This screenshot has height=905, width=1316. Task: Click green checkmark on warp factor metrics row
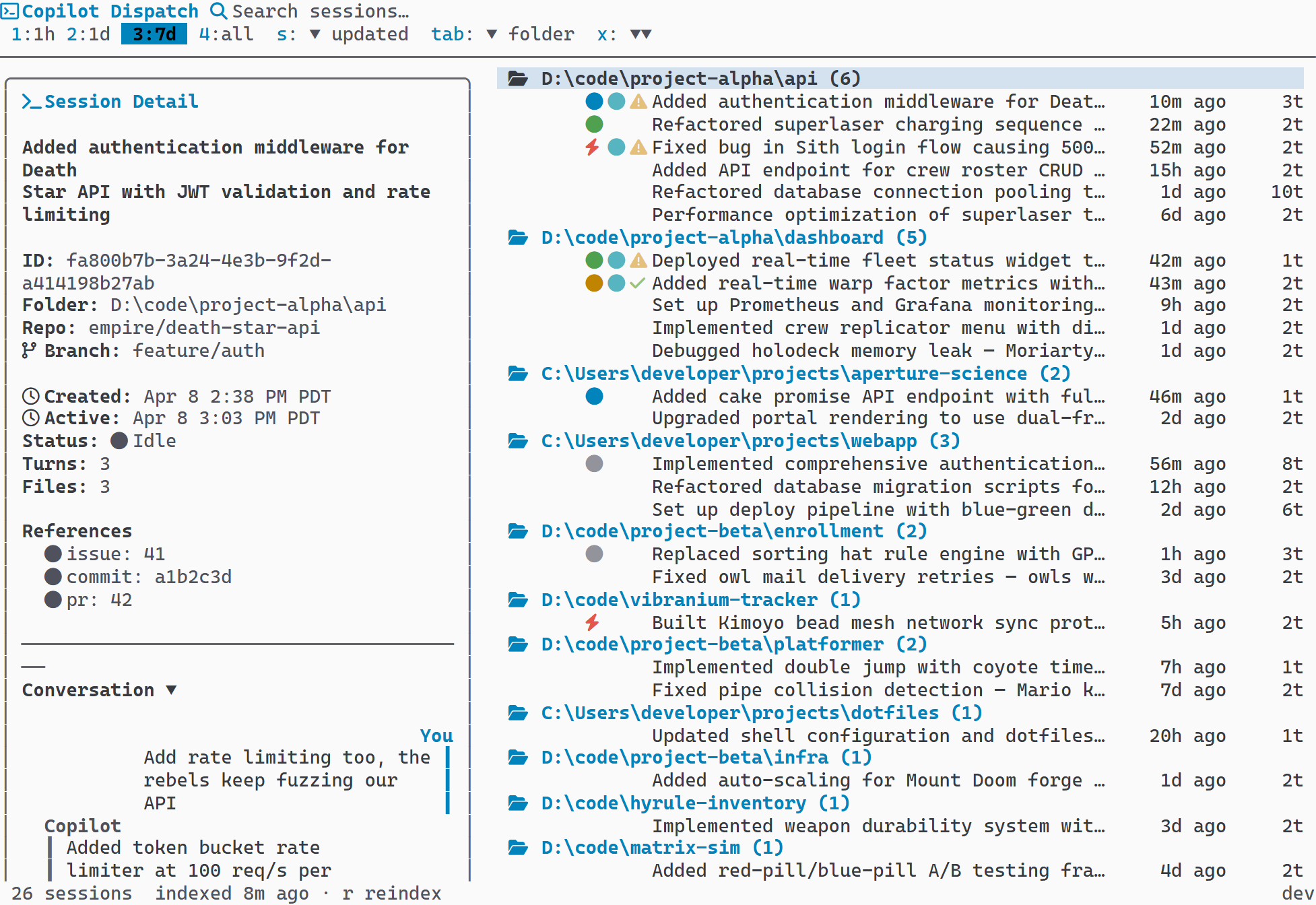(638, 283)
